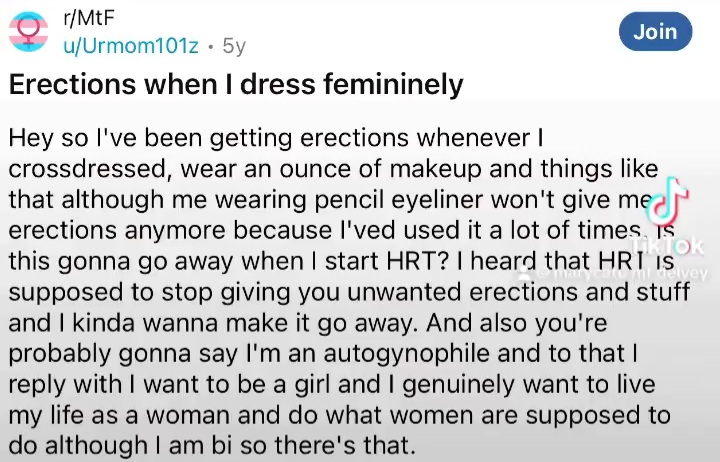Open the post title heading
The image size is (720, 462).
tap(236, 85)
